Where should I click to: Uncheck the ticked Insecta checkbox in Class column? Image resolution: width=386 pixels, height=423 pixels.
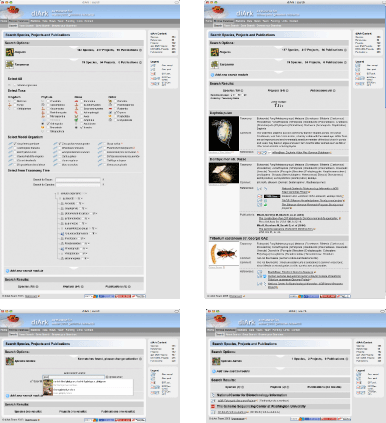click(x=82, y=127)
